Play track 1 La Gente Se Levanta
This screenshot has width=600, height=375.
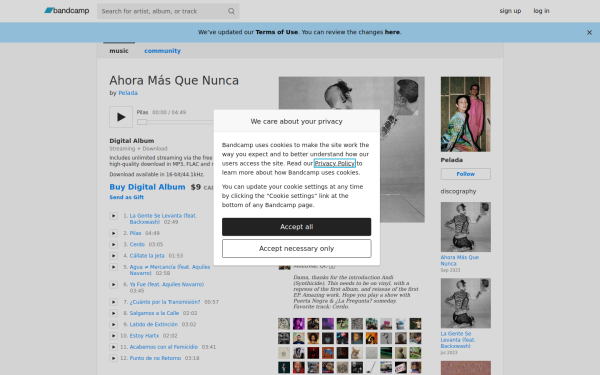[113, 216]
